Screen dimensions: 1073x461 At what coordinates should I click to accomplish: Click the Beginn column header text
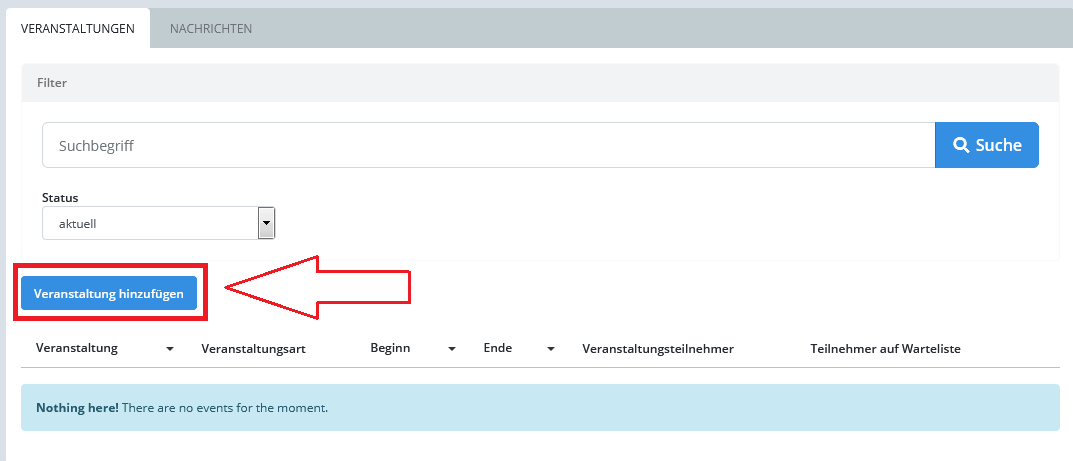point(390,348)
